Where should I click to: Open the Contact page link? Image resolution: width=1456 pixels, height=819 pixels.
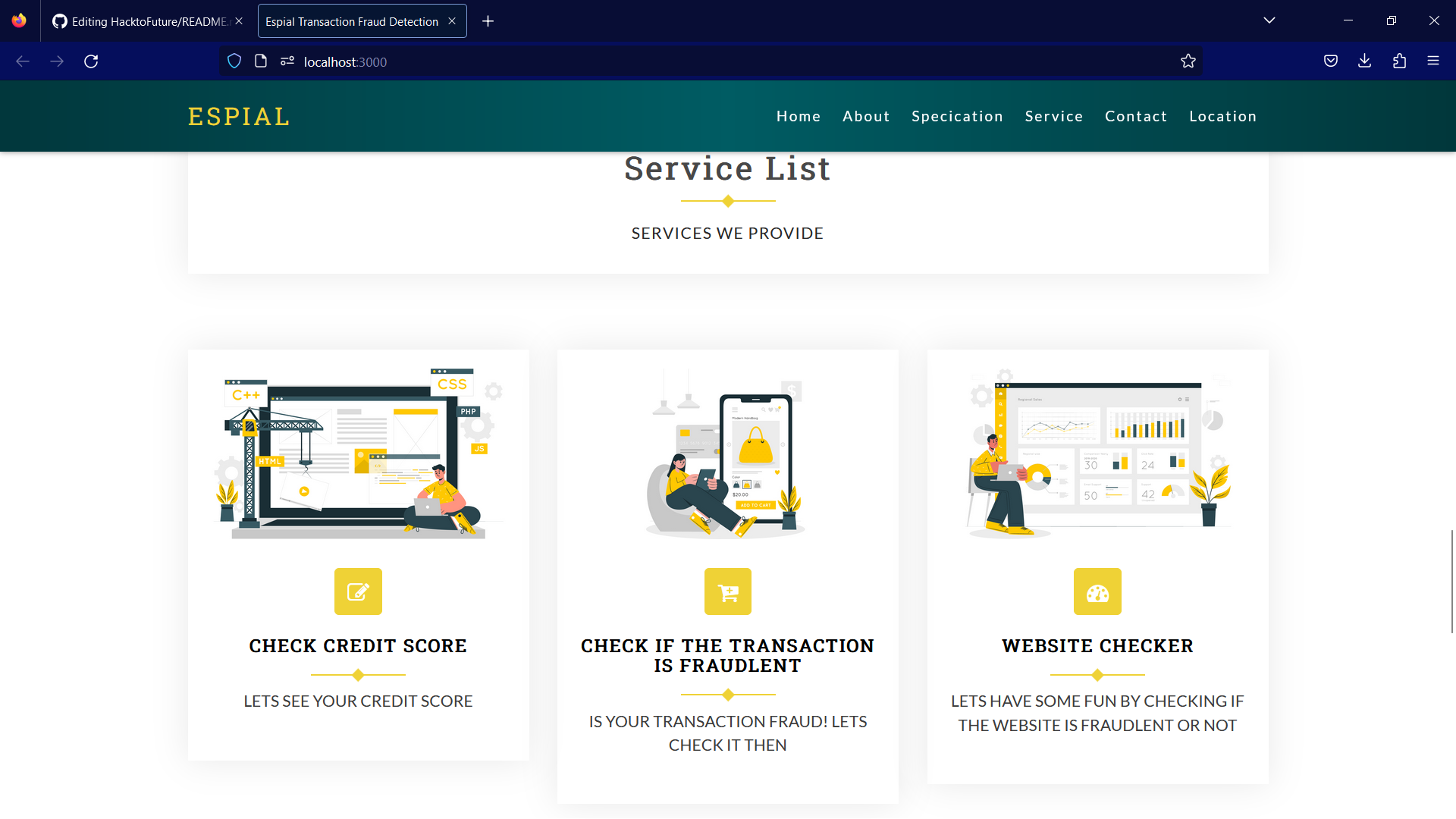click(1136, 116)
